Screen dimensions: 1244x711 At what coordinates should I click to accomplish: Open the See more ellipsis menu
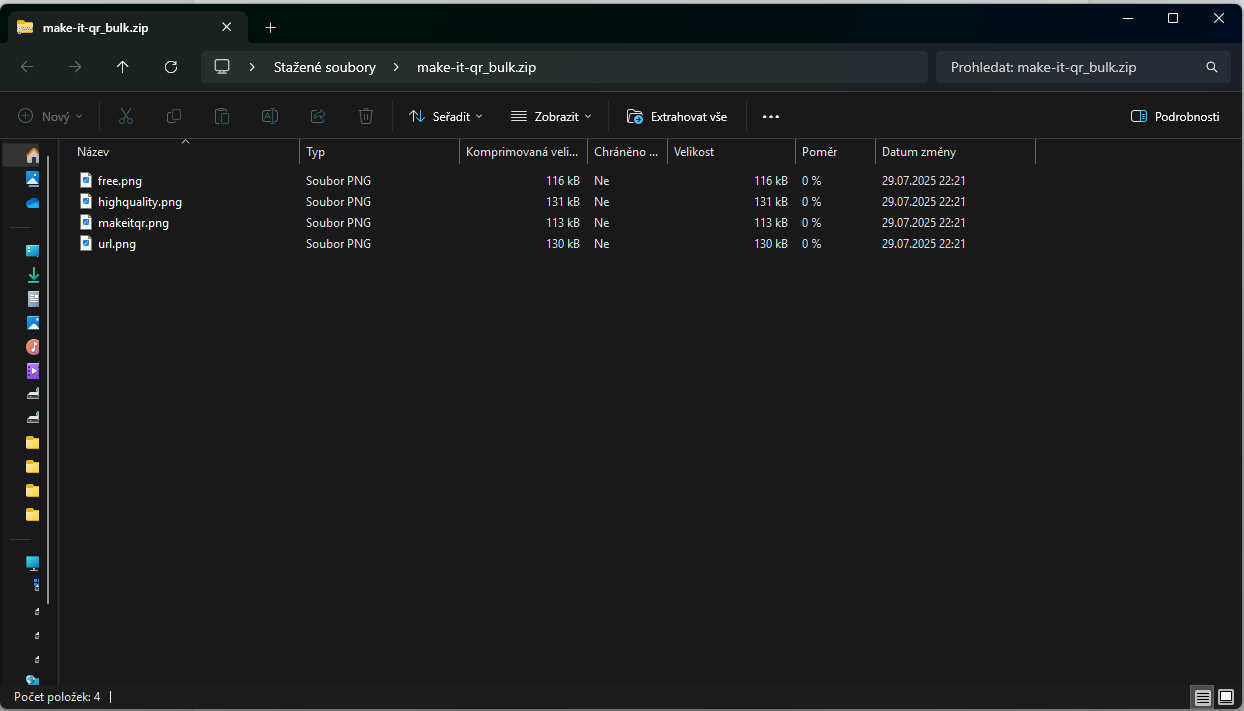[x=770, y=116]
